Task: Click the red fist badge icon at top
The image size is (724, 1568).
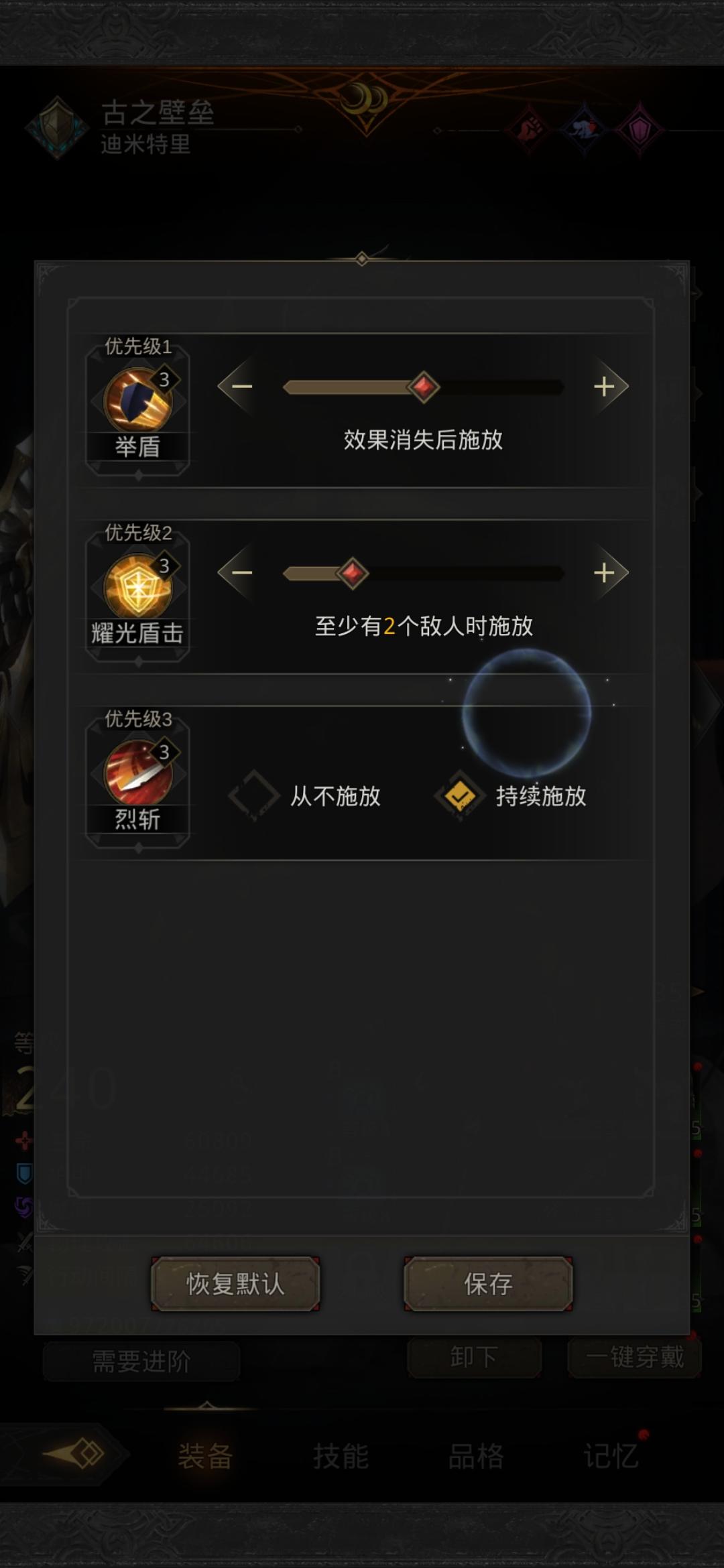Action: pyautogui.click(x=530, y=127)
